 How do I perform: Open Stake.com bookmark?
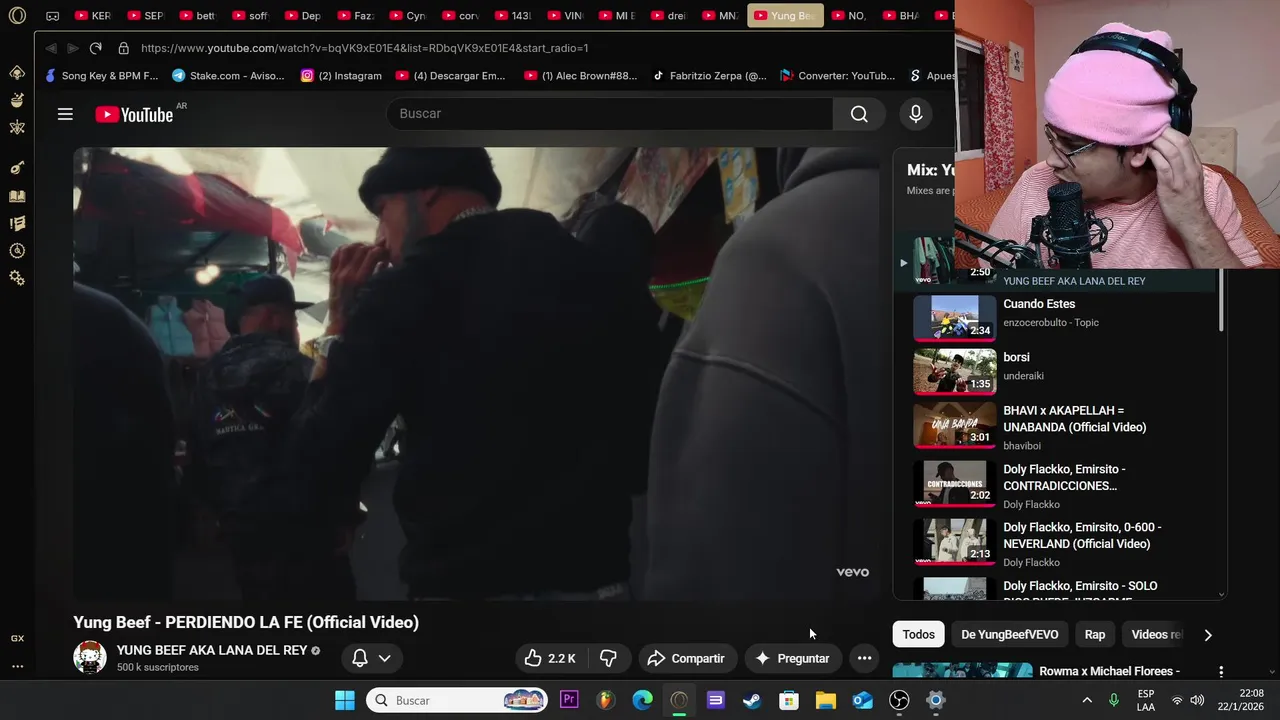228,76
